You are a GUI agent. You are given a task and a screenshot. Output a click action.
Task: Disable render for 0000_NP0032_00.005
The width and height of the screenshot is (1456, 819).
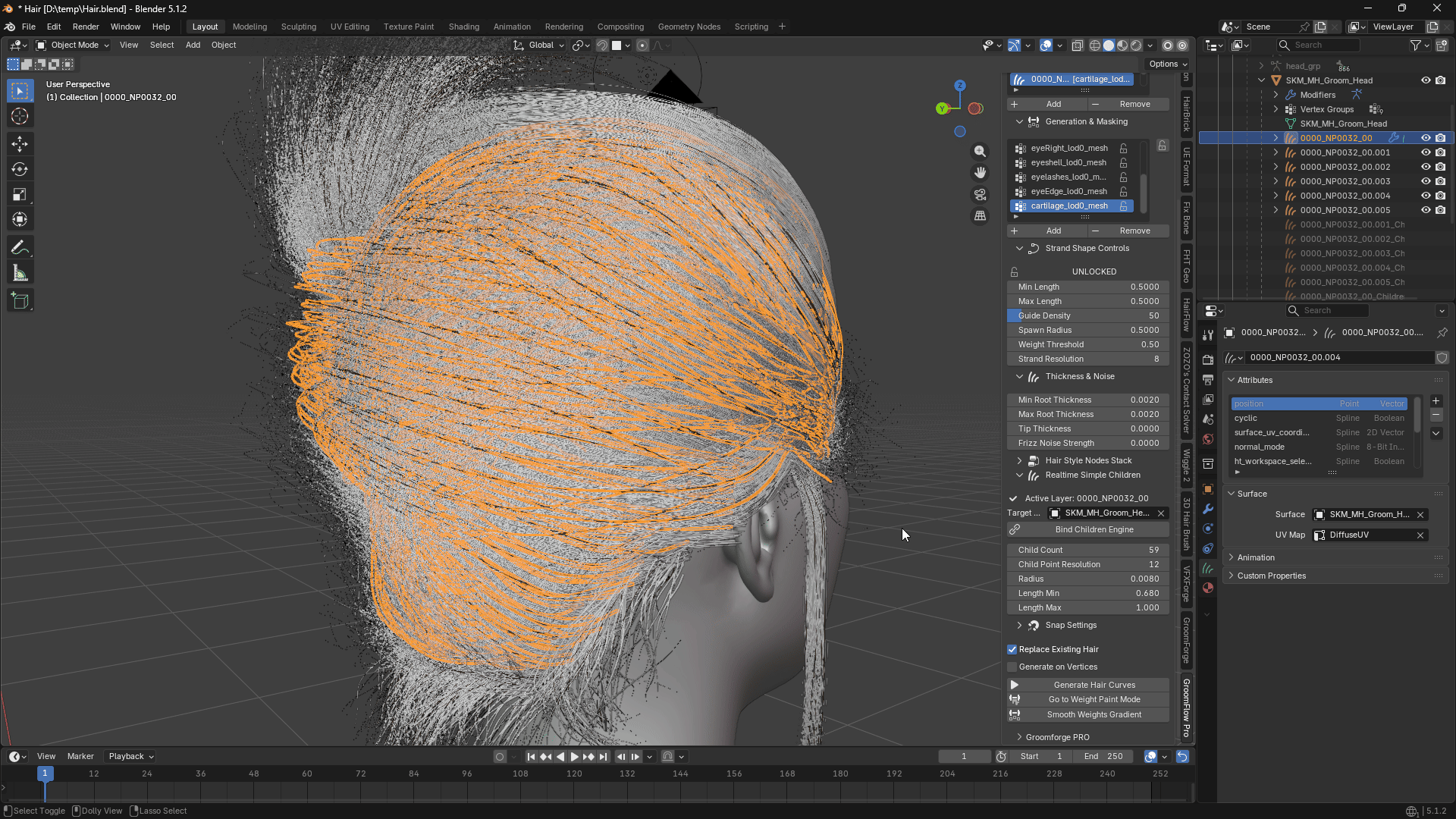pos(1440,210)
